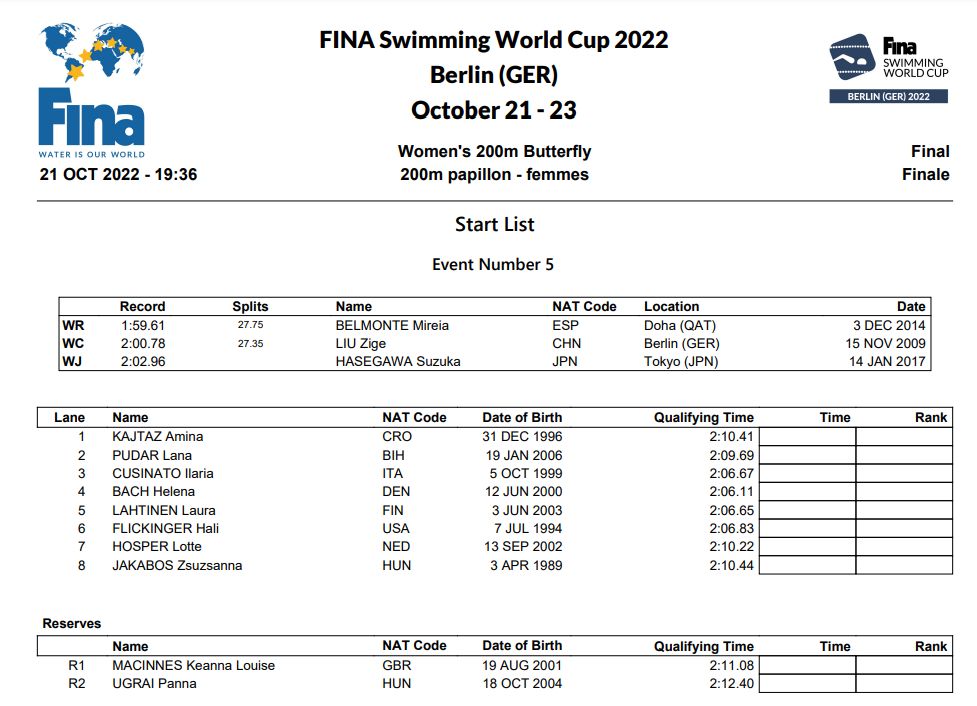Click the Start List heading
Viewport: 977px width, 706px height.
coord(494,225)
